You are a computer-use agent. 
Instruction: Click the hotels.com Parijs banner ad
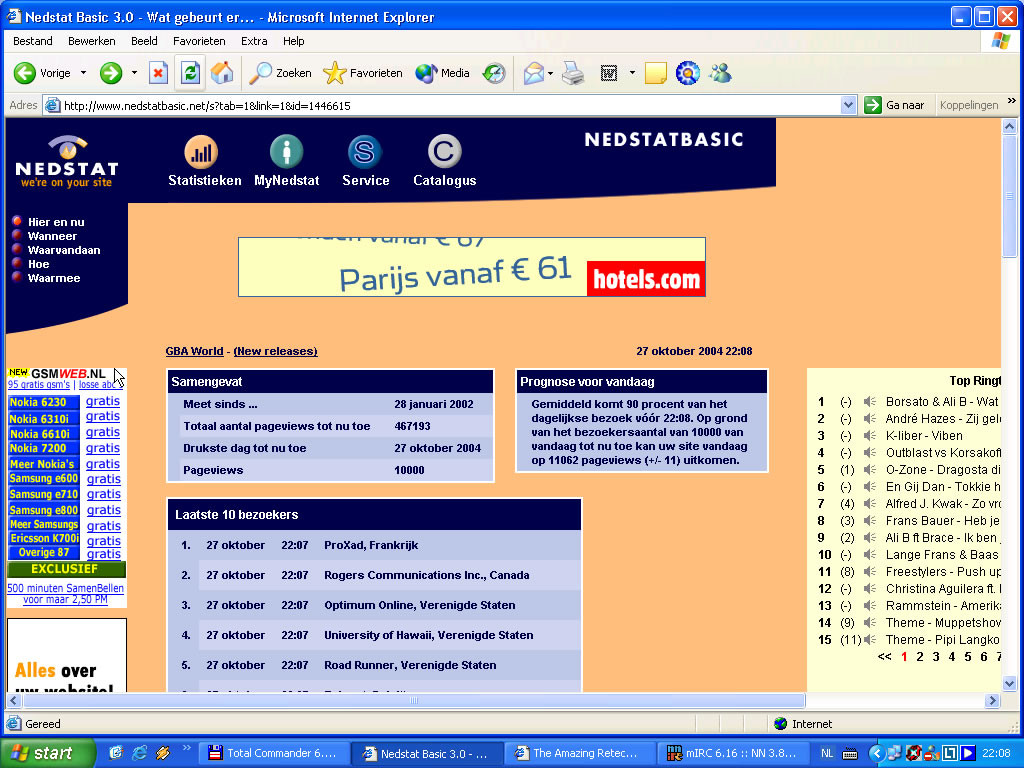[472, 267]
